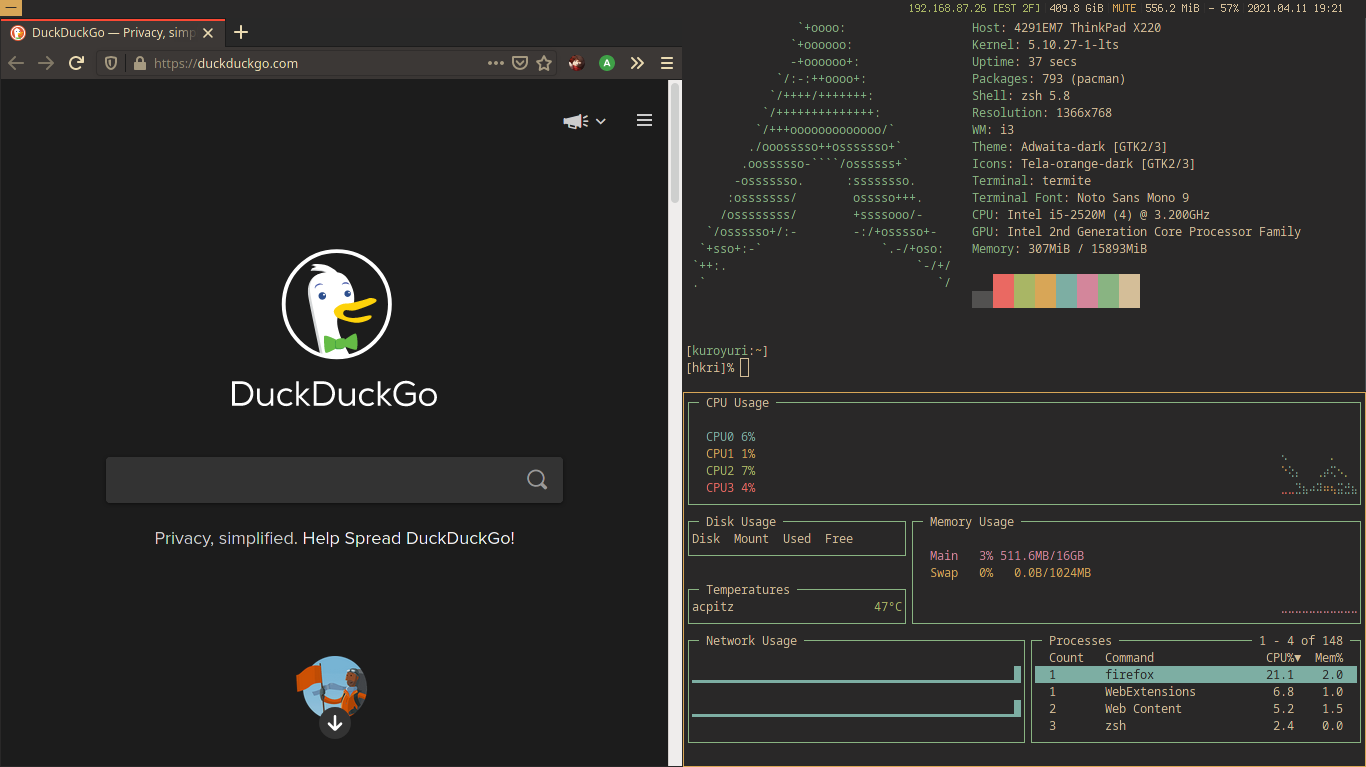
Task: Click the CPU3 4% usage line
Action: [x=730, y=488]
